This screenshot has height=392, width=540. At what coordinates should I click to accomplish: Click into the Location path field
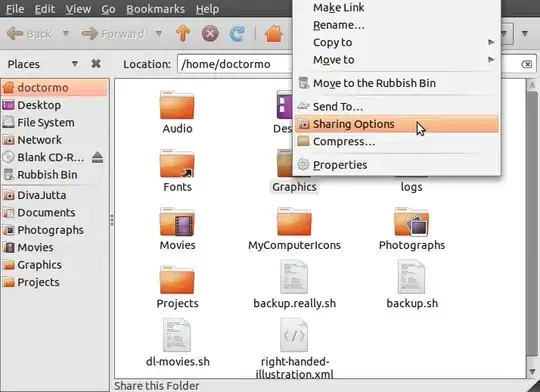(x=235, y=64)
